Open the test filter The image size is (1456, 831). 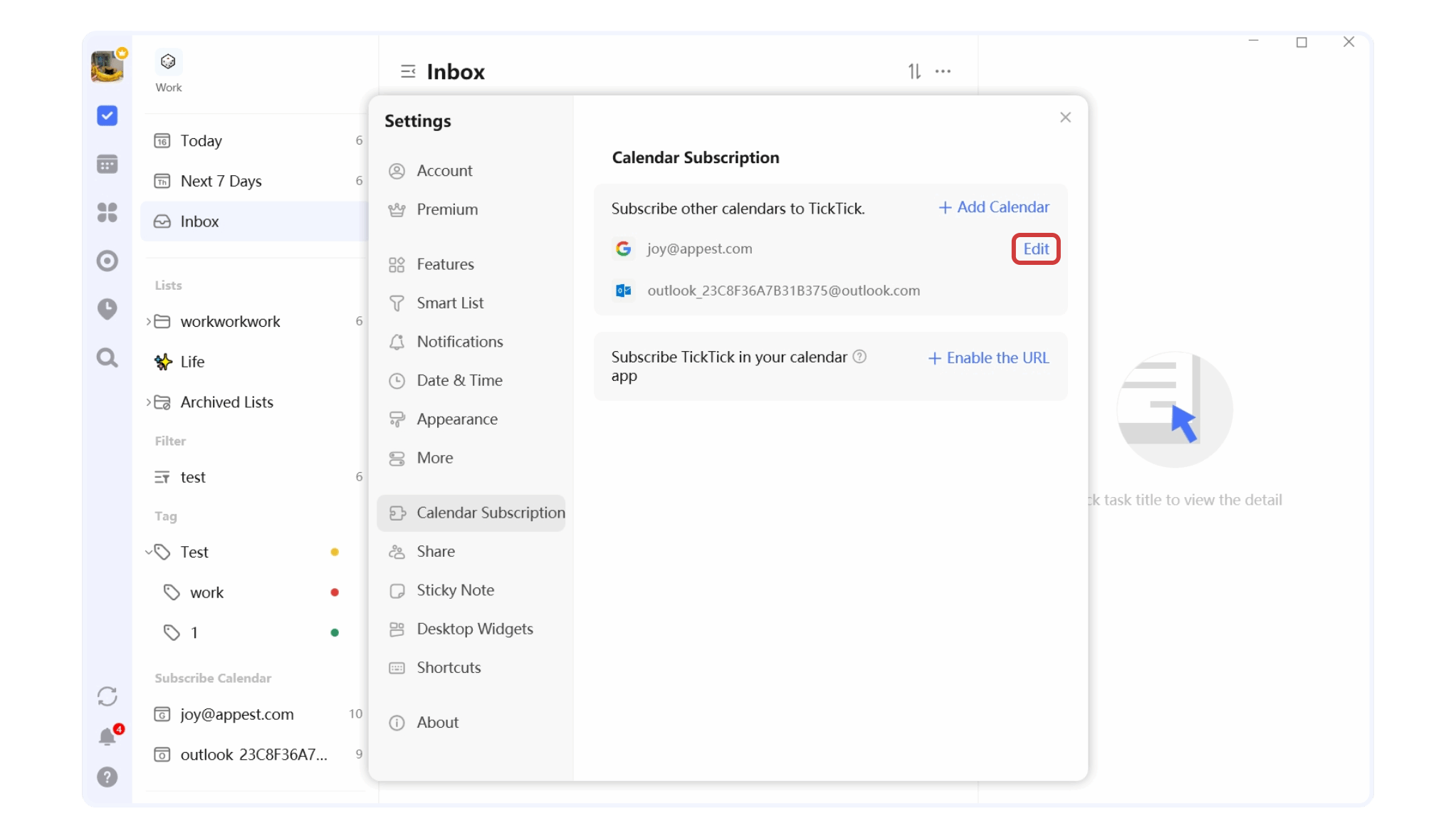(x=254, y=477)
